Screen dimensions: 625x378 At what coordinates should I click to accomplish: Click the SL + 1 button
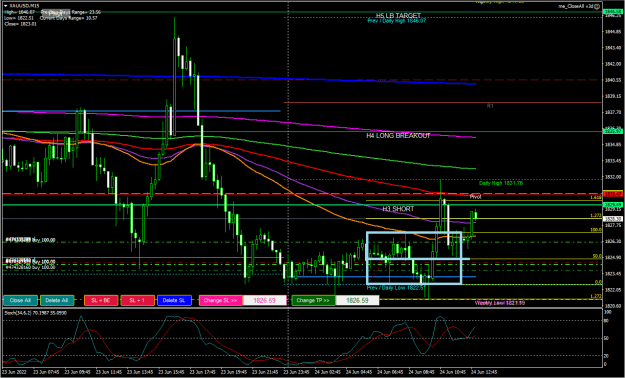(138, 300)
